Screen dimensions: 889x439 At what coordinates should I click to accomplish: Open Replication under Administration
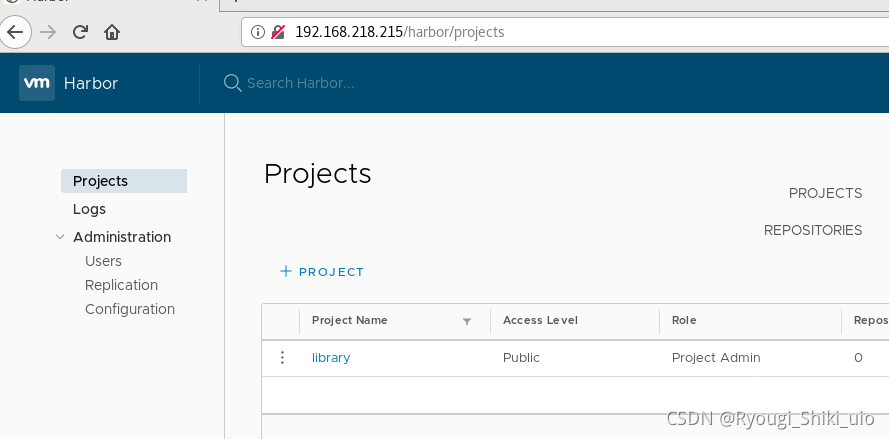(x=121, y=285)
